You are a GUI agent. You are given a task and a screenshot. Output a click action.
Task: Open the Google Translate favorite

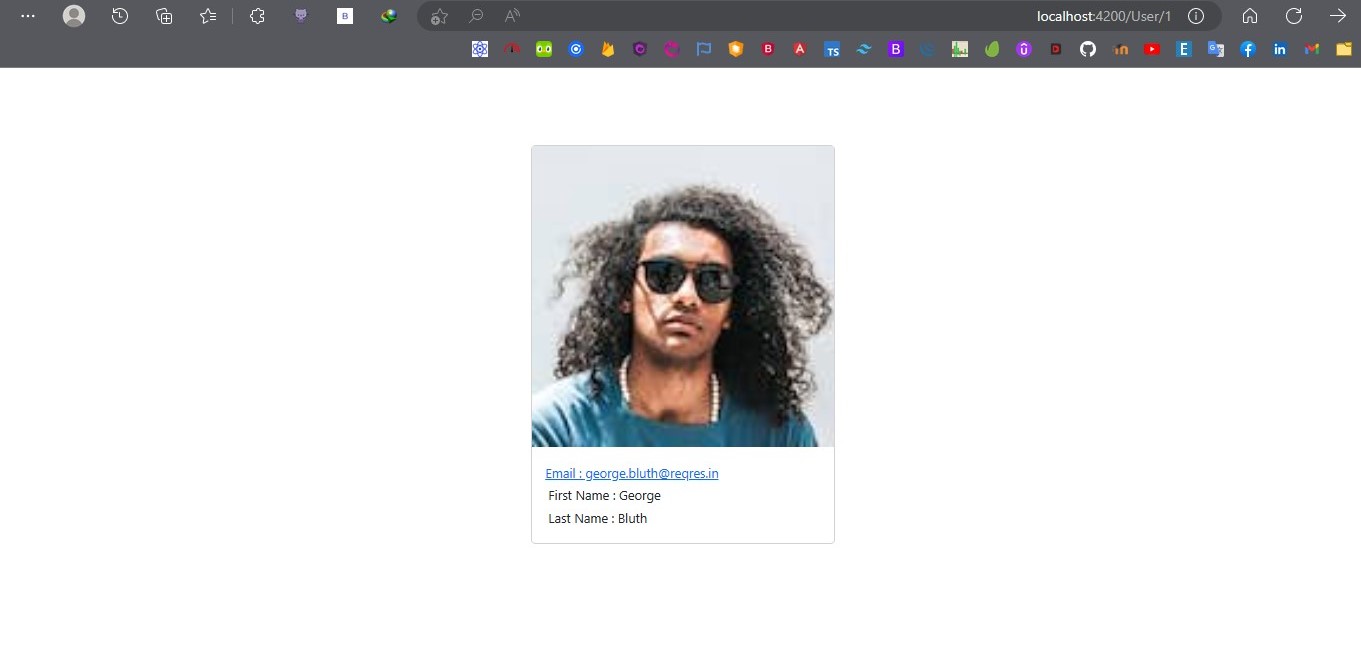click(x=1215, y=48)
